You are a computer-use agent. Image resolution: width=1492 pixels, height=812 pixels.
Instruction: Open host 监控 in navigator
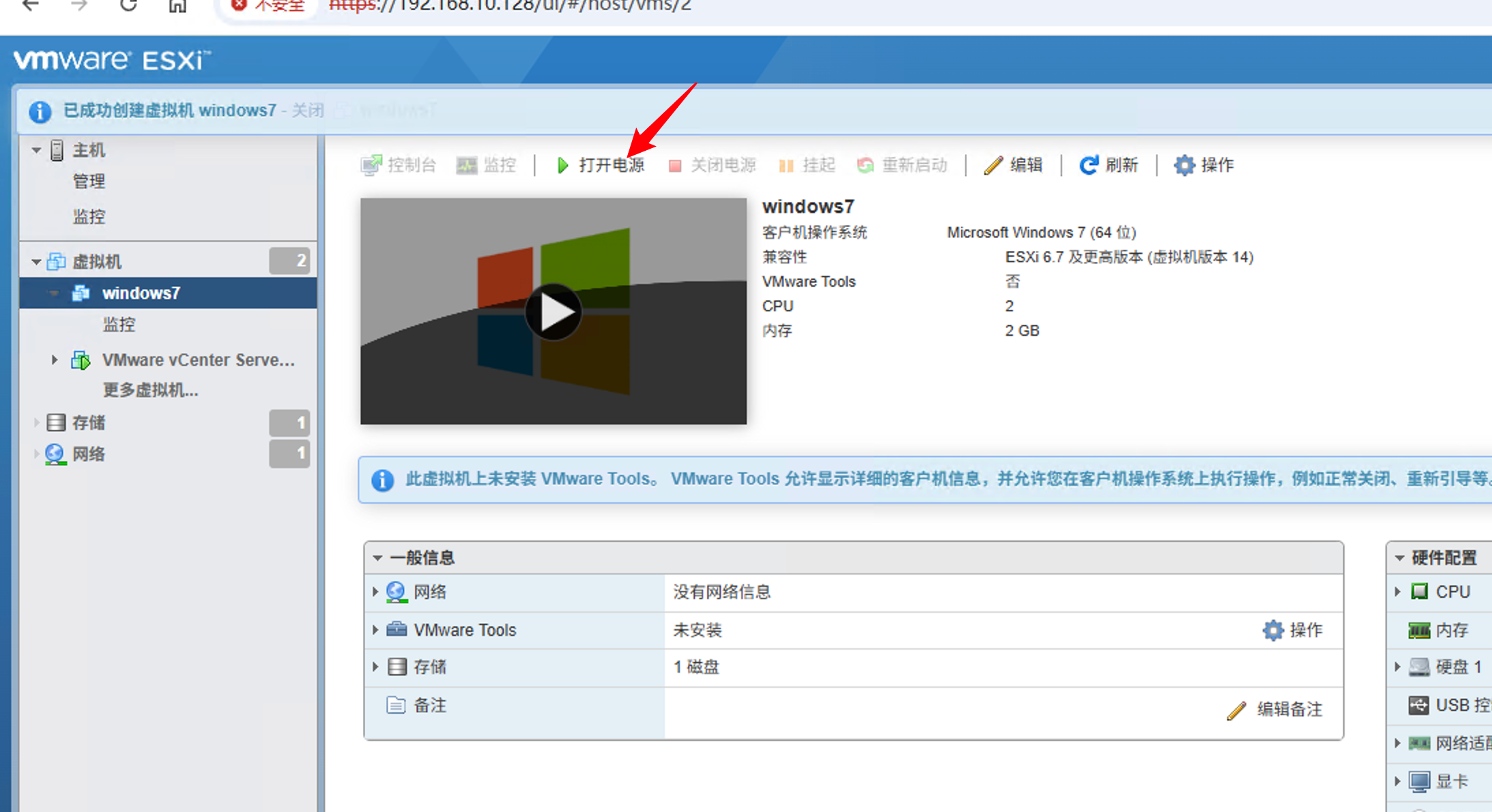click(89, 217)
